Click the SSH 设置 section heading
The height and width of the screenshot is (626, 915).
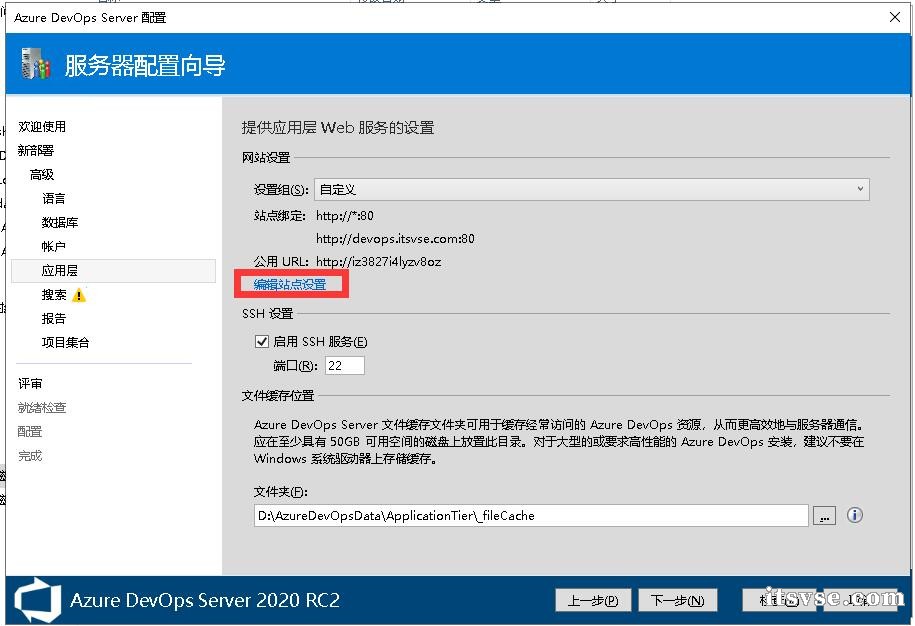[267, 313]
